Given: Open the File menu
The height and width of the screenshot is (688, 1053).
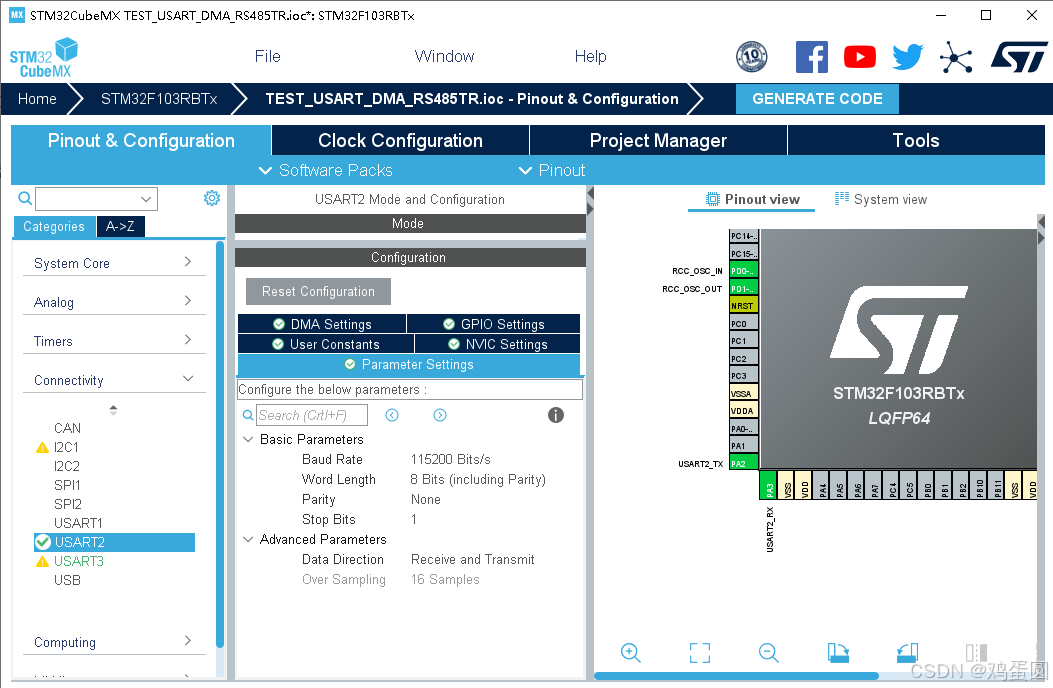Looking at the screenshot, I should [267, 56].
